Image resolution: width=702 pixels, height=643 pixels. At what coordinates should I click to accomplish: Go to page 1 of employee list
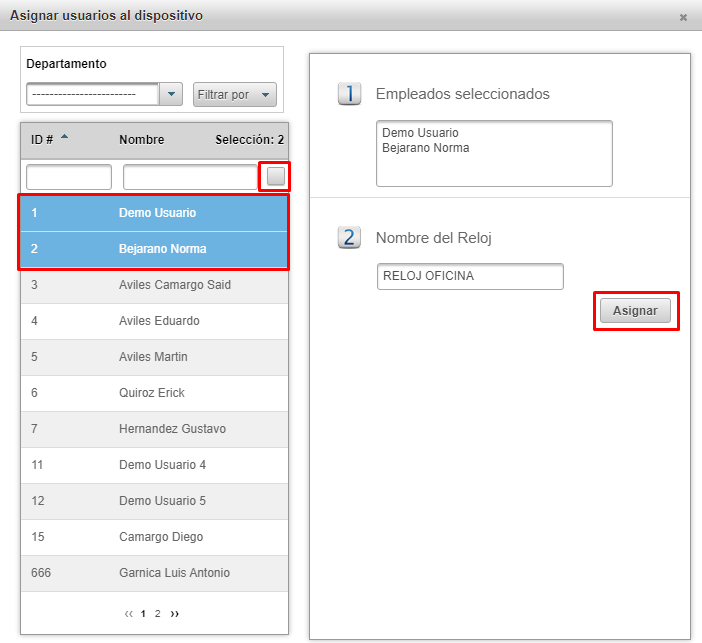[x=143, y=613]
